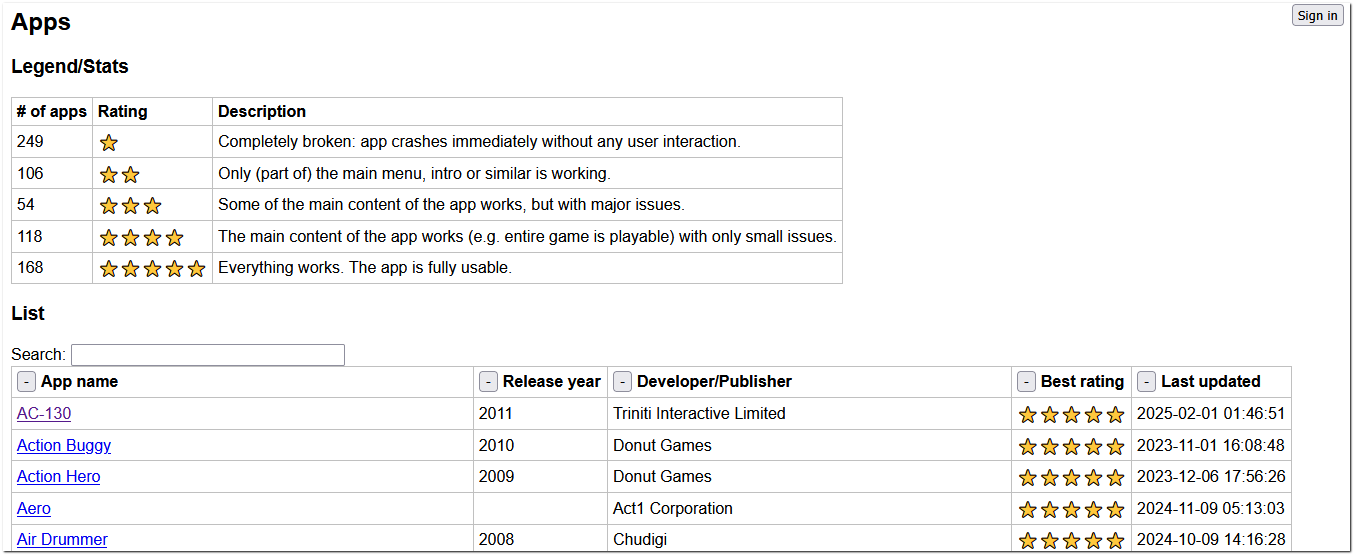
Task: Click the 'Completely broken' description text
Action: (479, 141)
